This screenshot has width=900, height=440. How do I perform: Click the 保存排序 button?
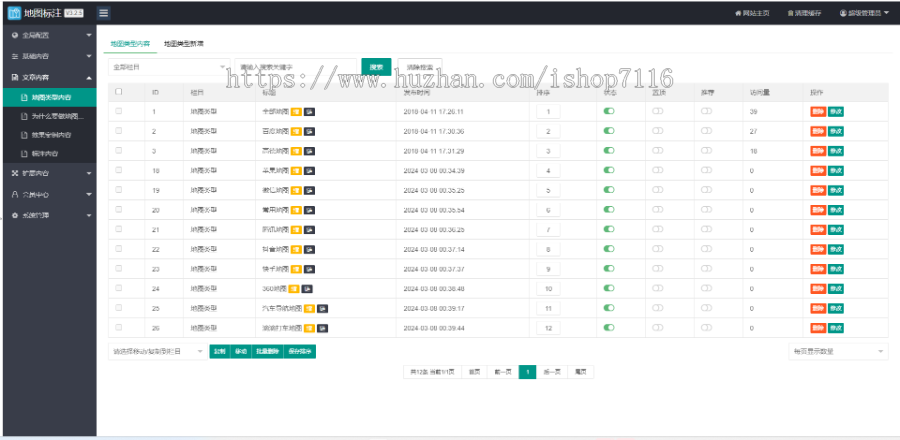[x=300, y=352]
